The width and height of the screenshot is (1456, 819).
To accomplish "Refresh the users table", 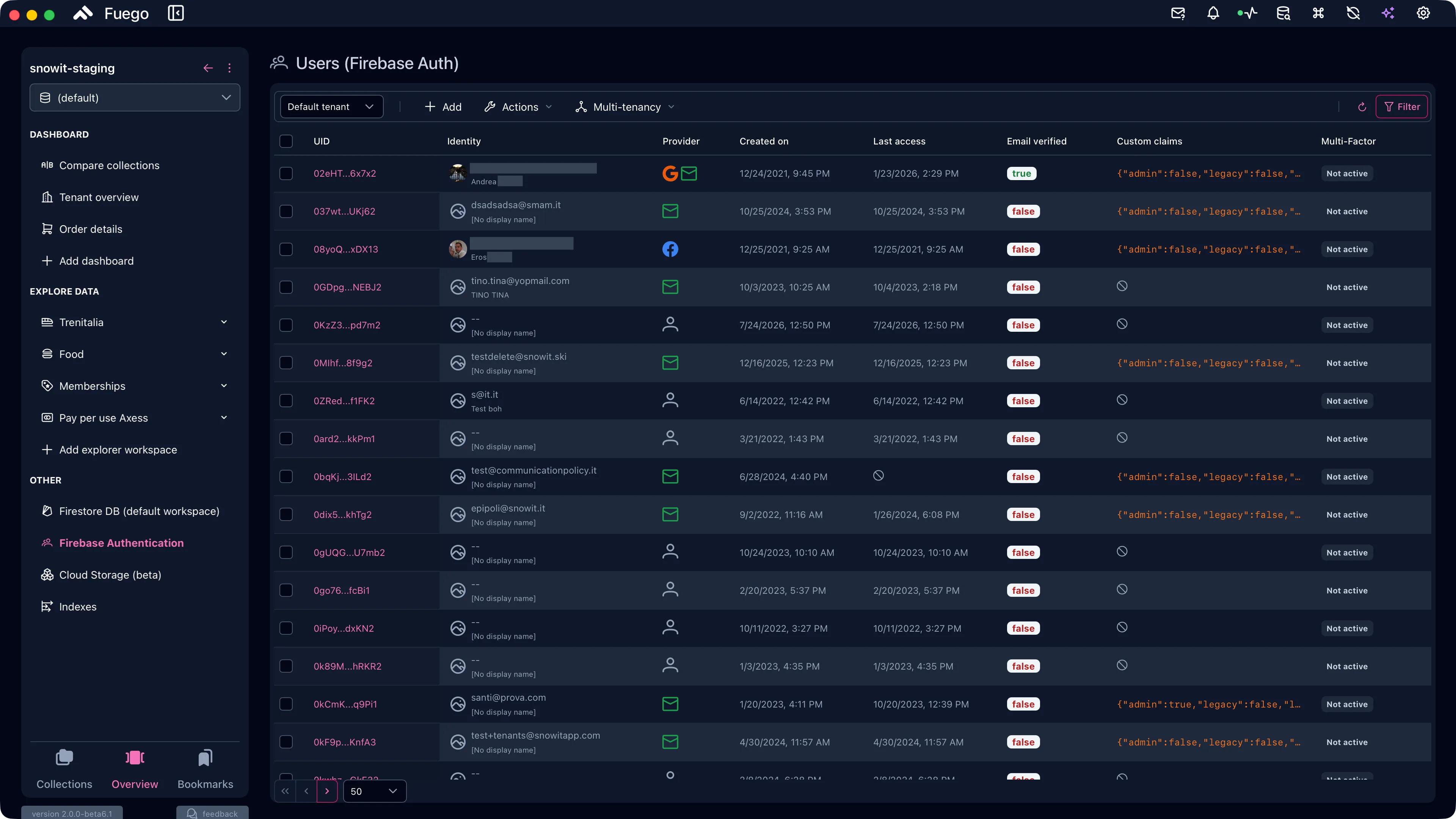I will pos(1362,107).
